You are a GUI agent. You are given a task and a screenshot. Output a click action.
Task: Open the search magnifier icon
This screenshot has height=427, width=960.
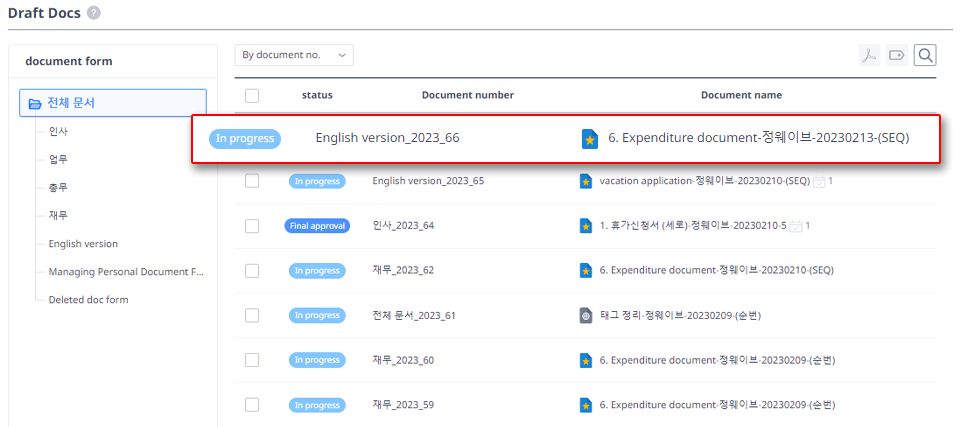tap(925, 56)
